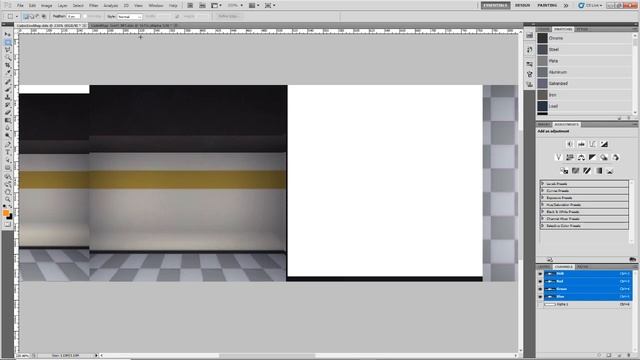The width and height of the screenshot is (640, 360).
Task: Select the Lasso tool
Action: [8, 50]
